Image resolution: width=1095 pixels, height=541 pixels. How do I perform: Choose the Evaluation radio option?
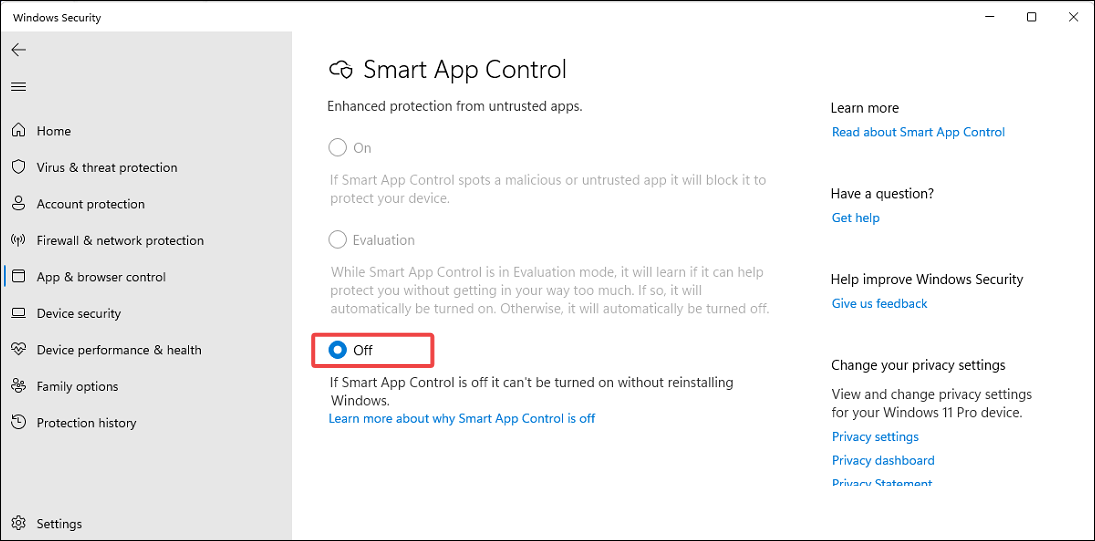coord(337,240)
